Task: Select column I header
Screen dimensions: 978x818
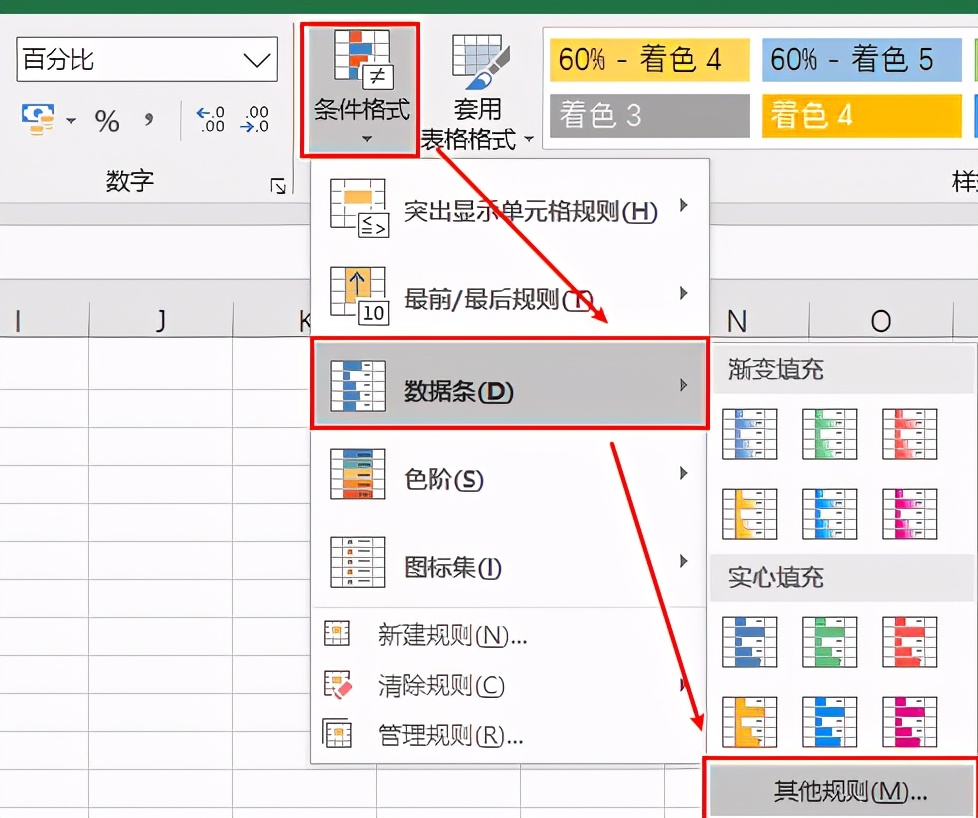Action: [x=44, y=321]
